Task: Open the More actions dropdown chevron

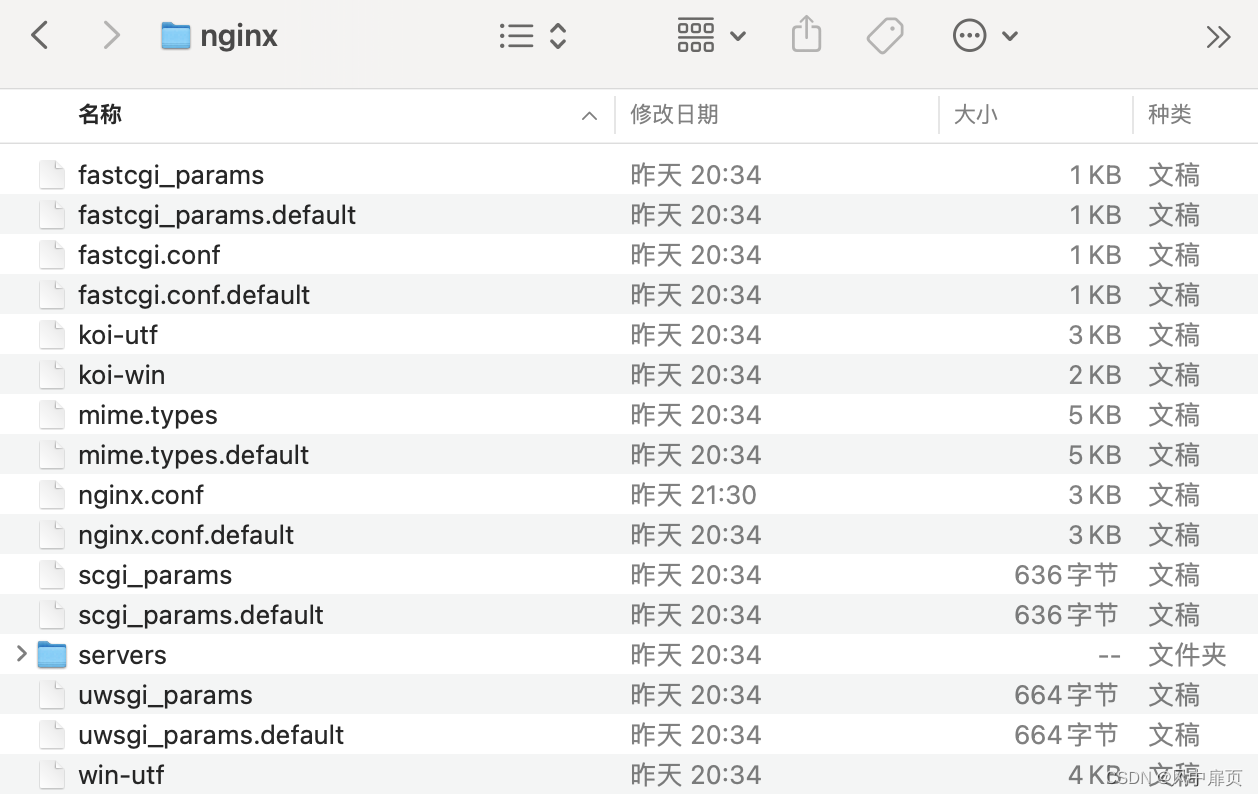Action: point(1010,36)
